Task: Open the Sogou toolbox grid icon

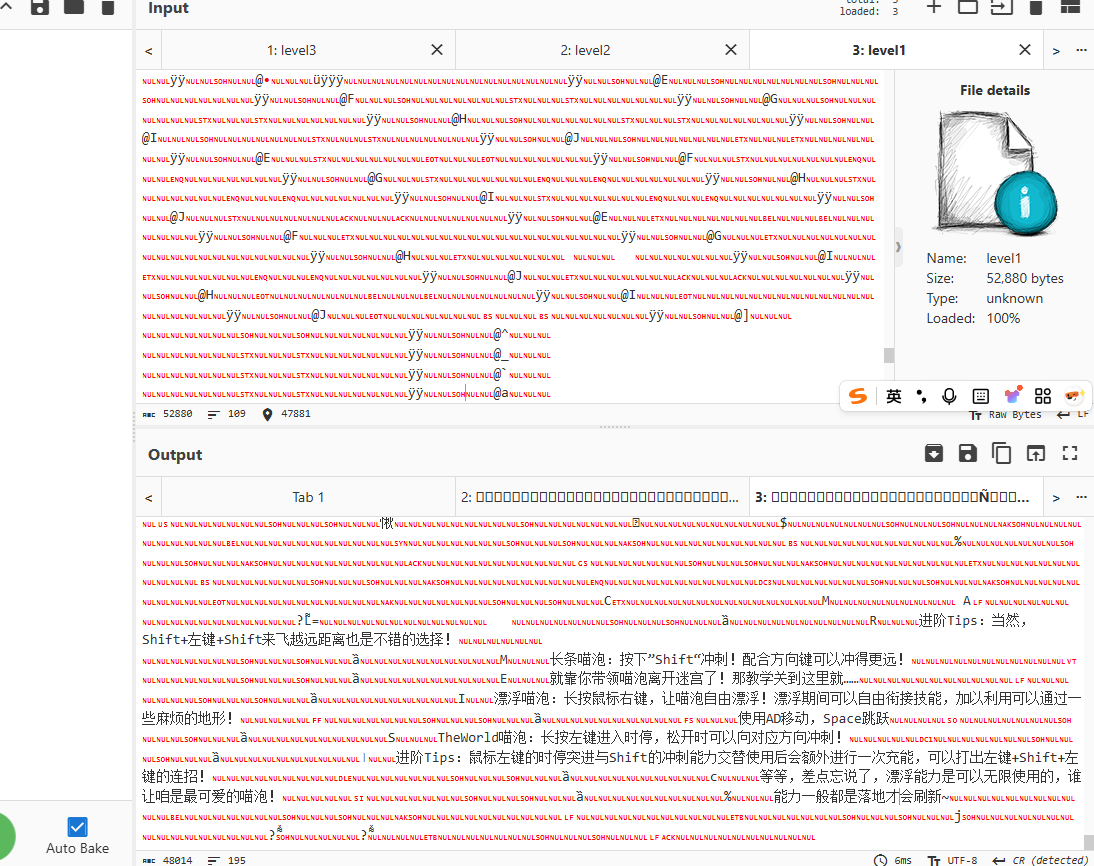Action: coord(1042,396)
